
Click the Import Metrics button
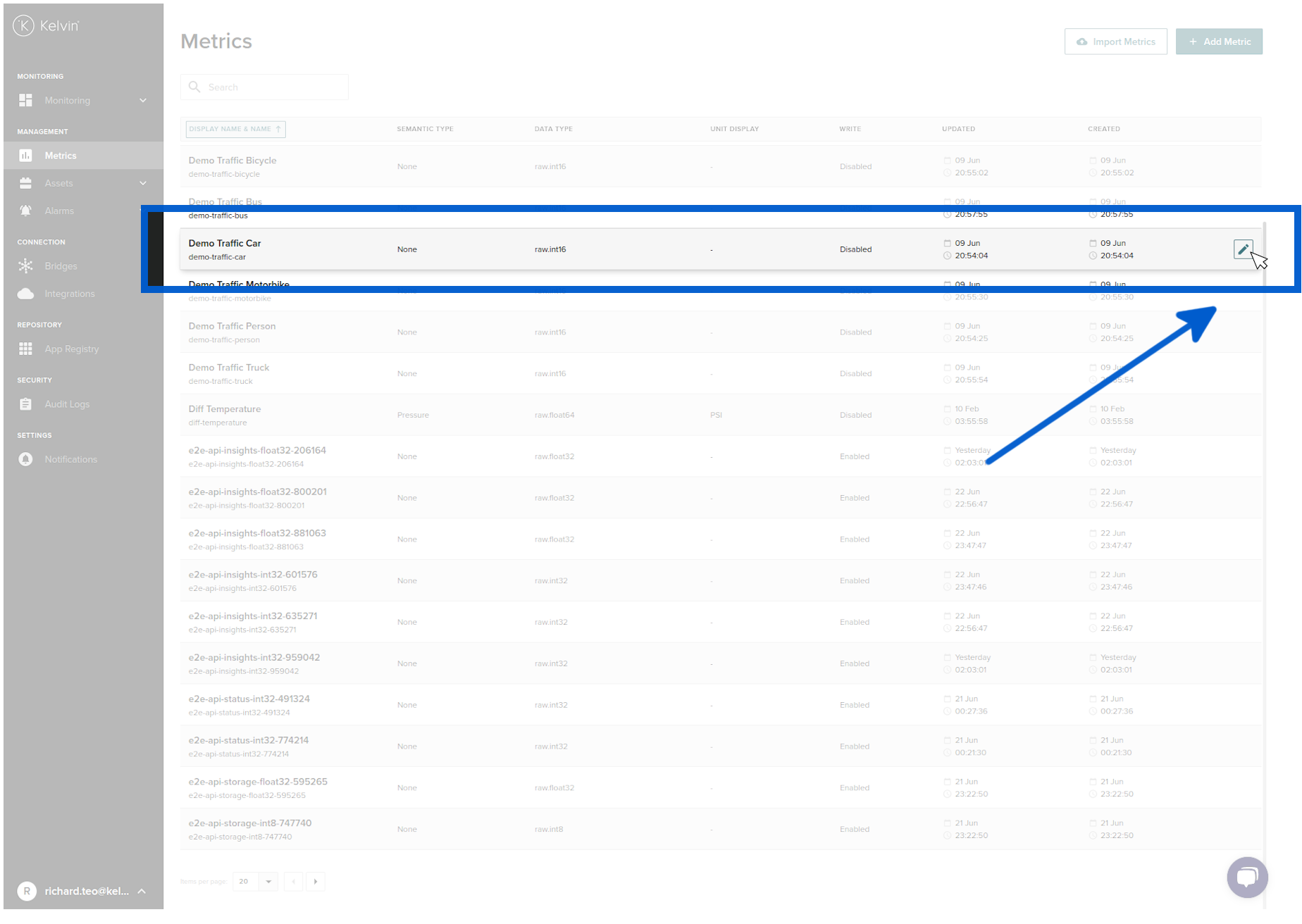click(1115, 42)
